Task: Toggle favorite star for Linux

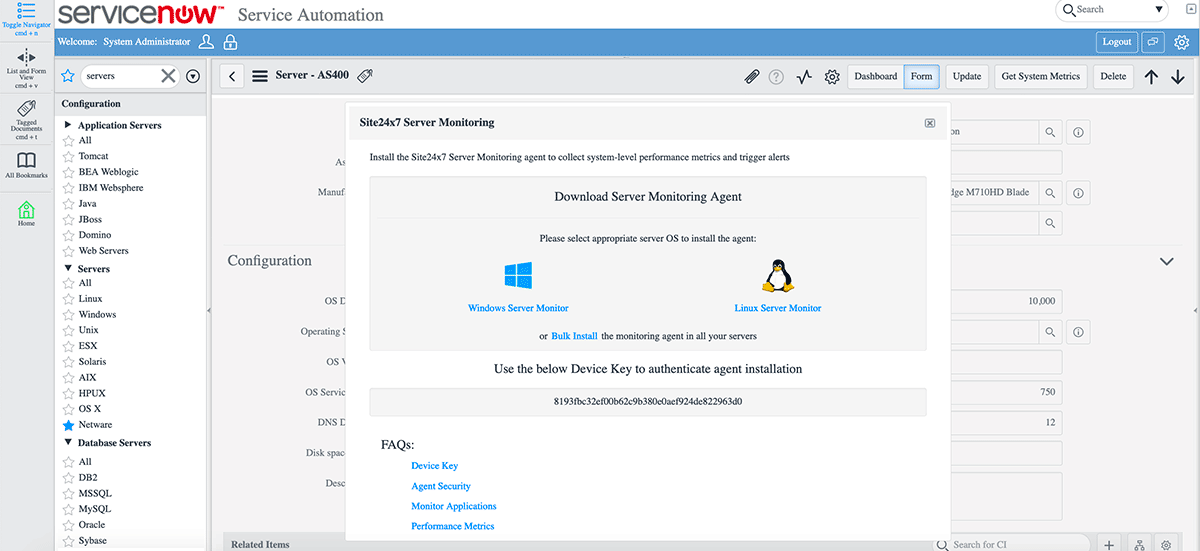Action: tap(68, 299)
